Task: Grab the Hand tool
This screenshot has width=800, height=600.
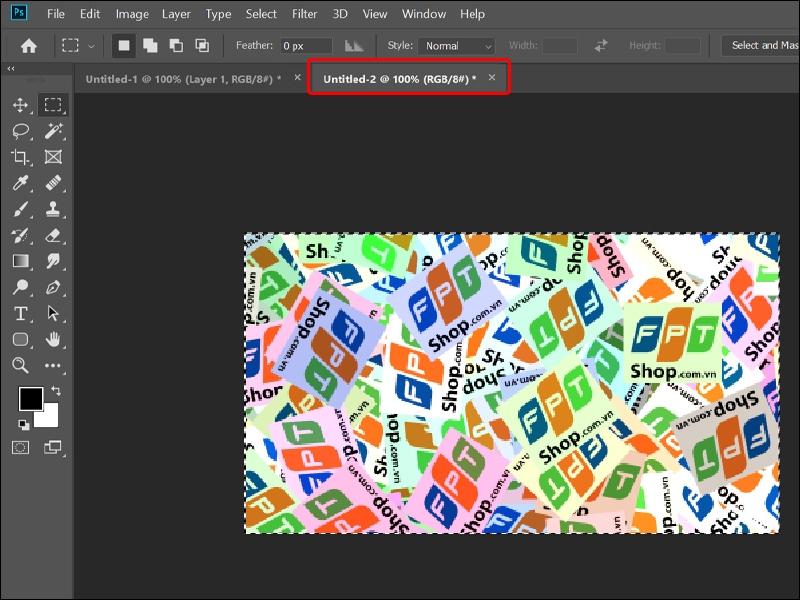Action: click(52, 340)
